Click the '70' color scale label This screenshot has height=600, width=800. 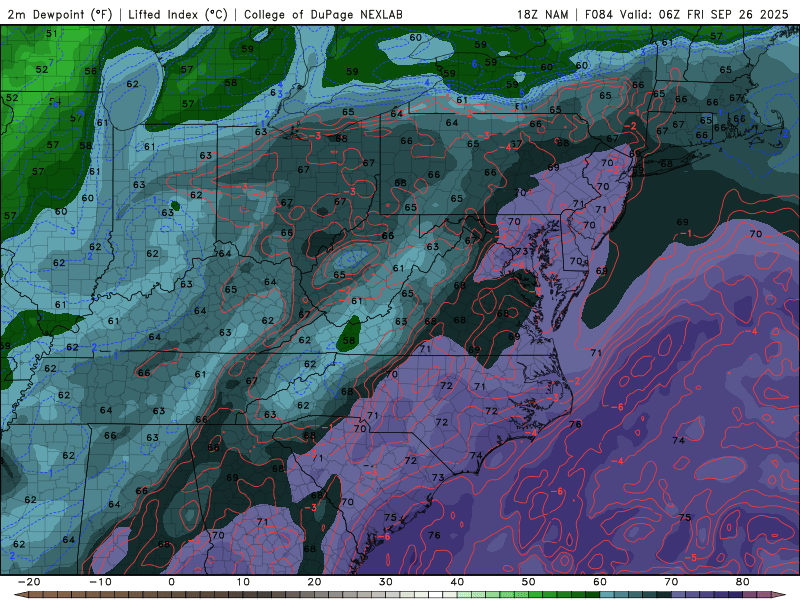click(x=671, y=582)
